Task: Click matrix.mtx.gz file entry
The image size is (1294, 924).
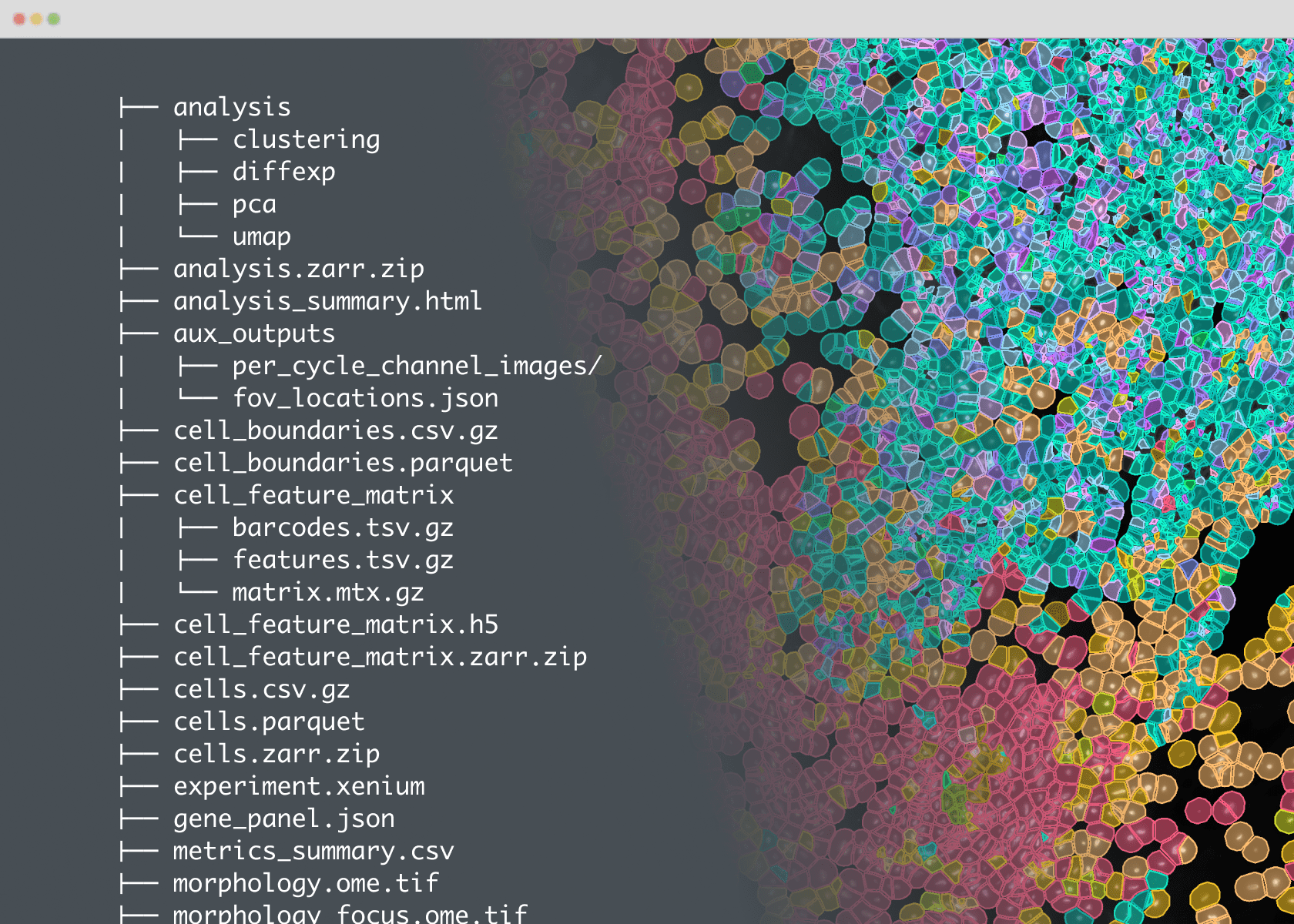Action: [328, 592]
